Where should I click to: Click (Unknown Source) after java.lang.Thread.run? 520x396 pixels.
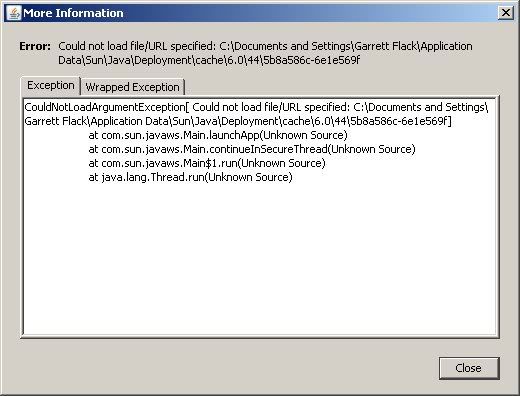tap(249, 177)
